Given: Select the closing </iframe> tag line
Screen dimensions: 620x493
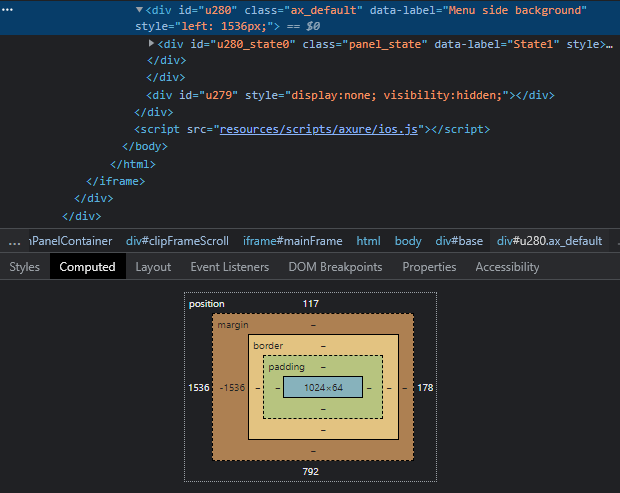Looking at the screenshot, I should pyautogui.click(x=115, y=181).
